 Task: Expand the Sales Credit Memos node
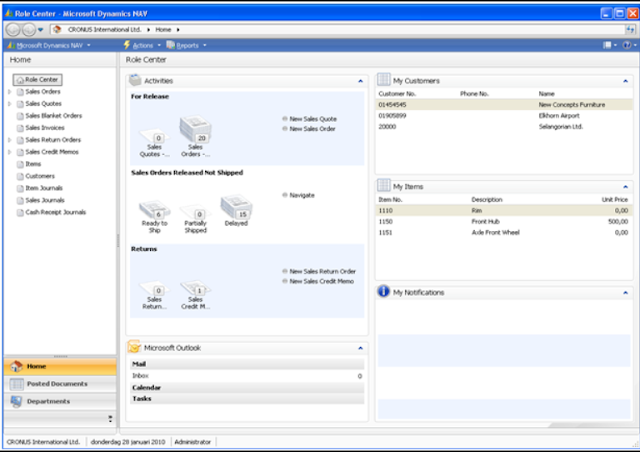coord(9,152)
